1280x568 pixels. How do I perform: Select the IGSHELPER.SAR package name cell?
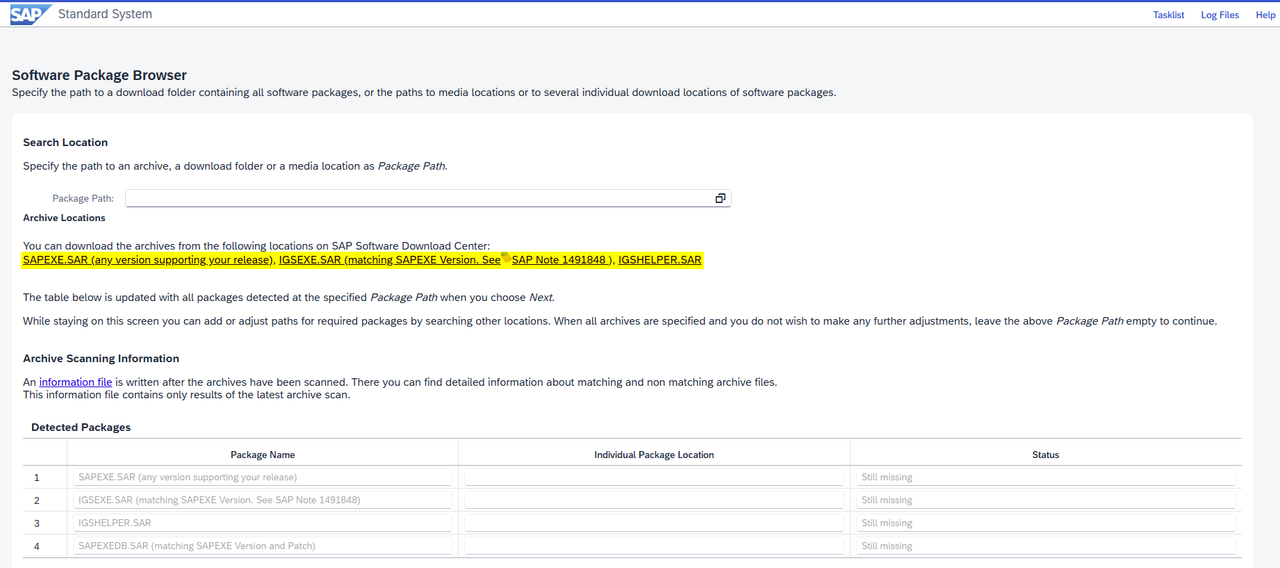261,523
